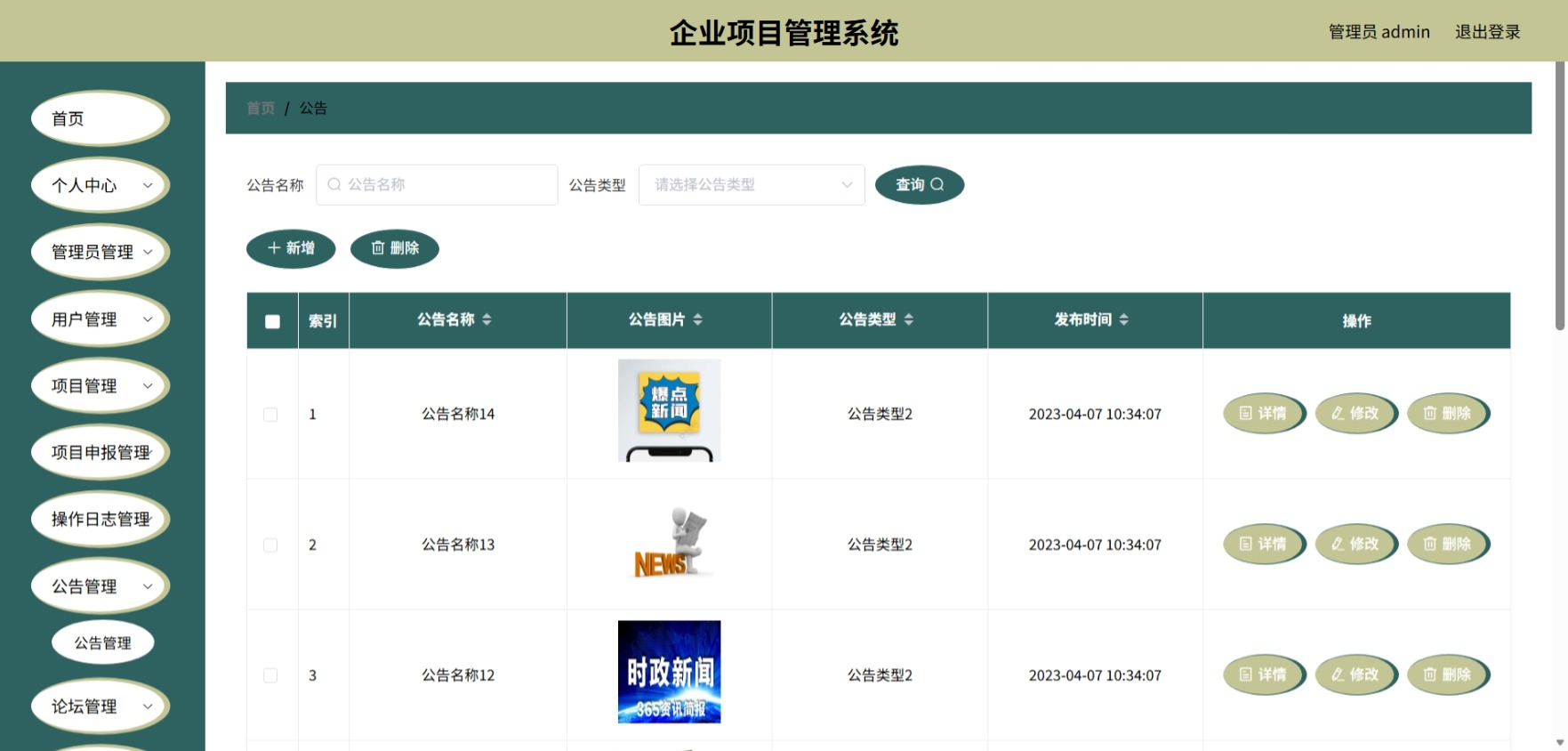Click 公告类型2 in row 公告名称14

coord(880,414)
